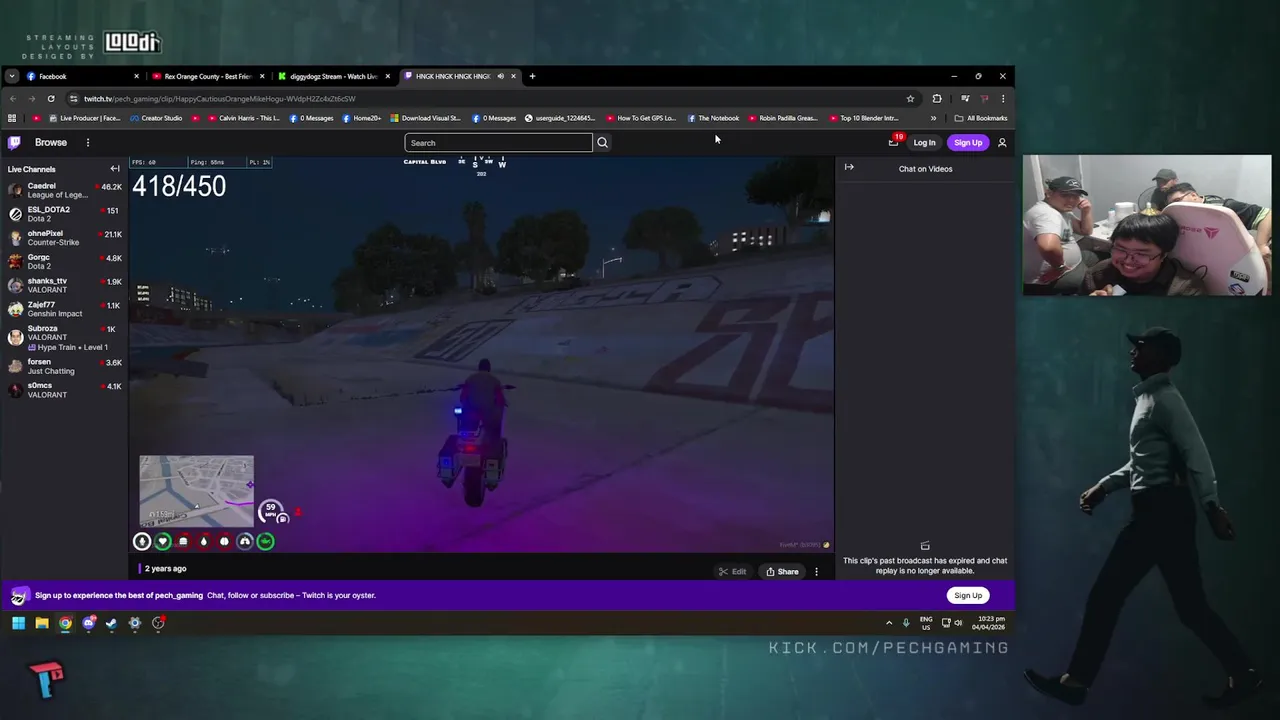Viewport: 1280px width, 720px height.
Task: Open the Top 10 Blender Intr... bookmark
Action: tap(863, 118)
